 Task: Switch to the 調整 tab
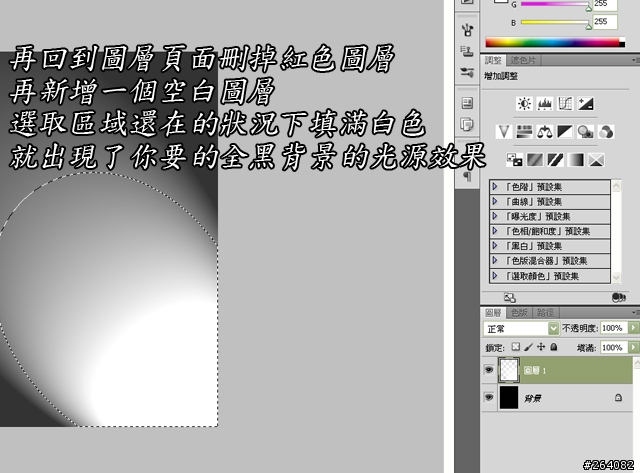point(493,60)
